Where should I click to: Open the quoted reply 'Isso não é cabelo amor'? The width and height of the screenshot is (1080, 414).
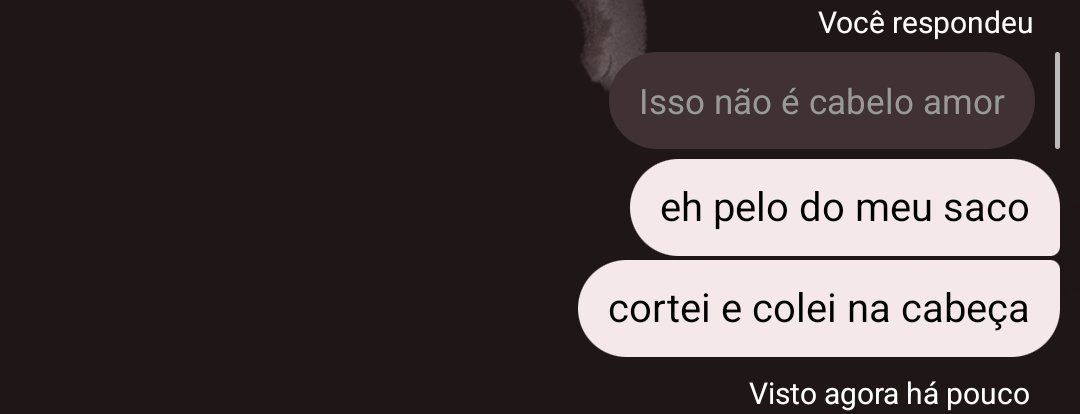point(822,101)
